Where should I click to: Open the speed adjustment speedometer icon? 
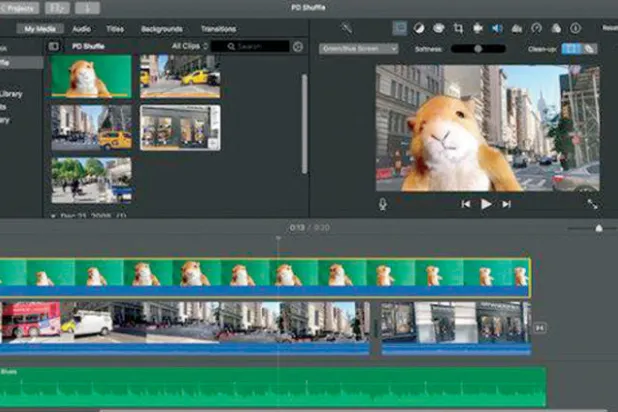[536, 28]
